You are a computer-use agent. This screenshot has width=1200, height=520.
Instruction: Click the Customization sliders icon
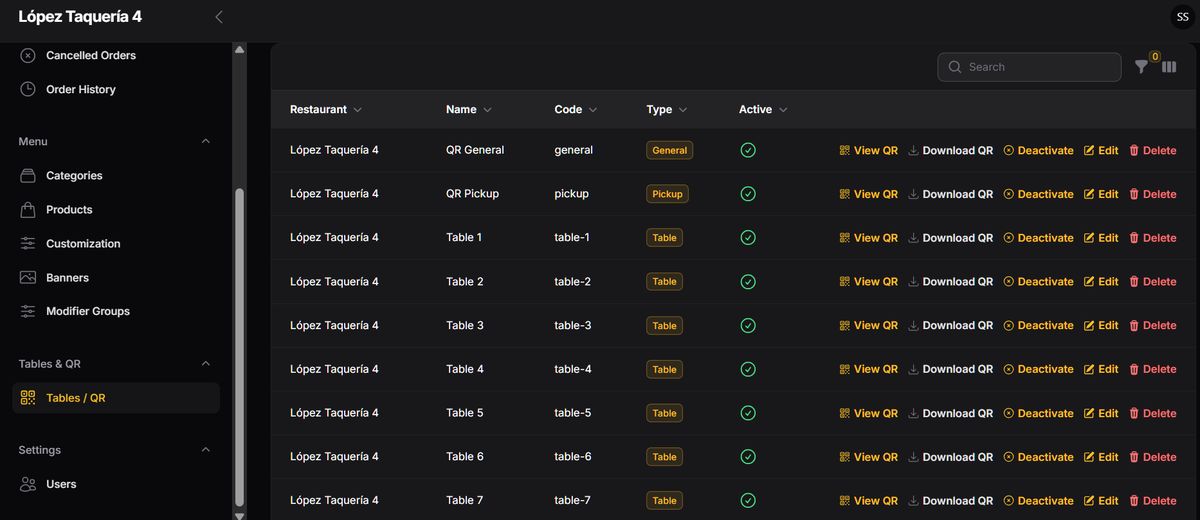coord(28,243)
